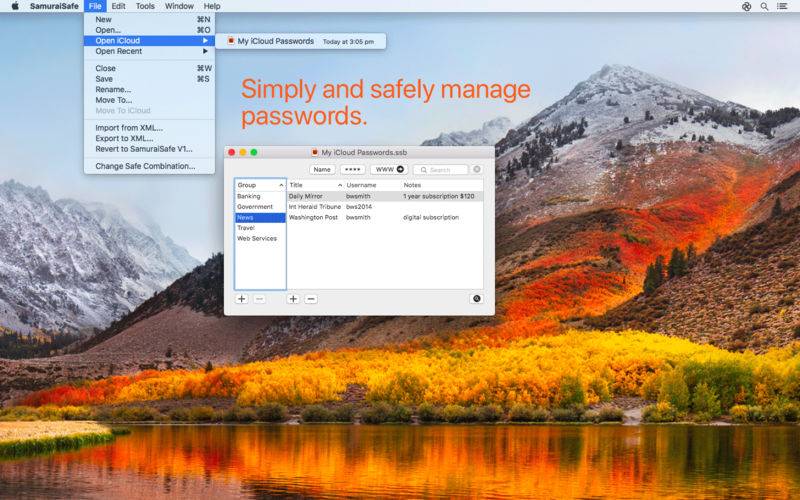This screenshot has height=500, width=800.
Task: Select the Daily Mirror entry
Action: [385, 196]
